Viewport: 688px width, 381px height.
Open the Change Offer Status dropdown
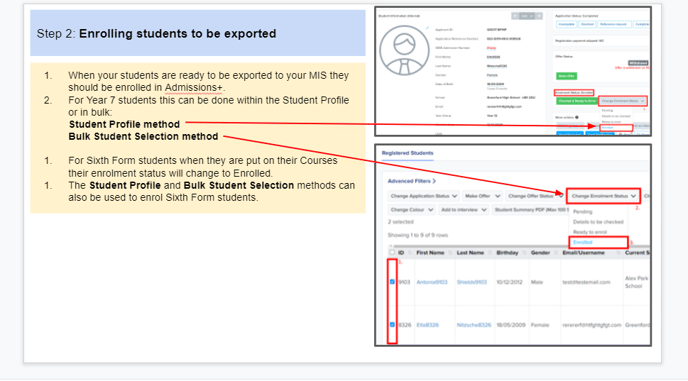coord(535,196)
